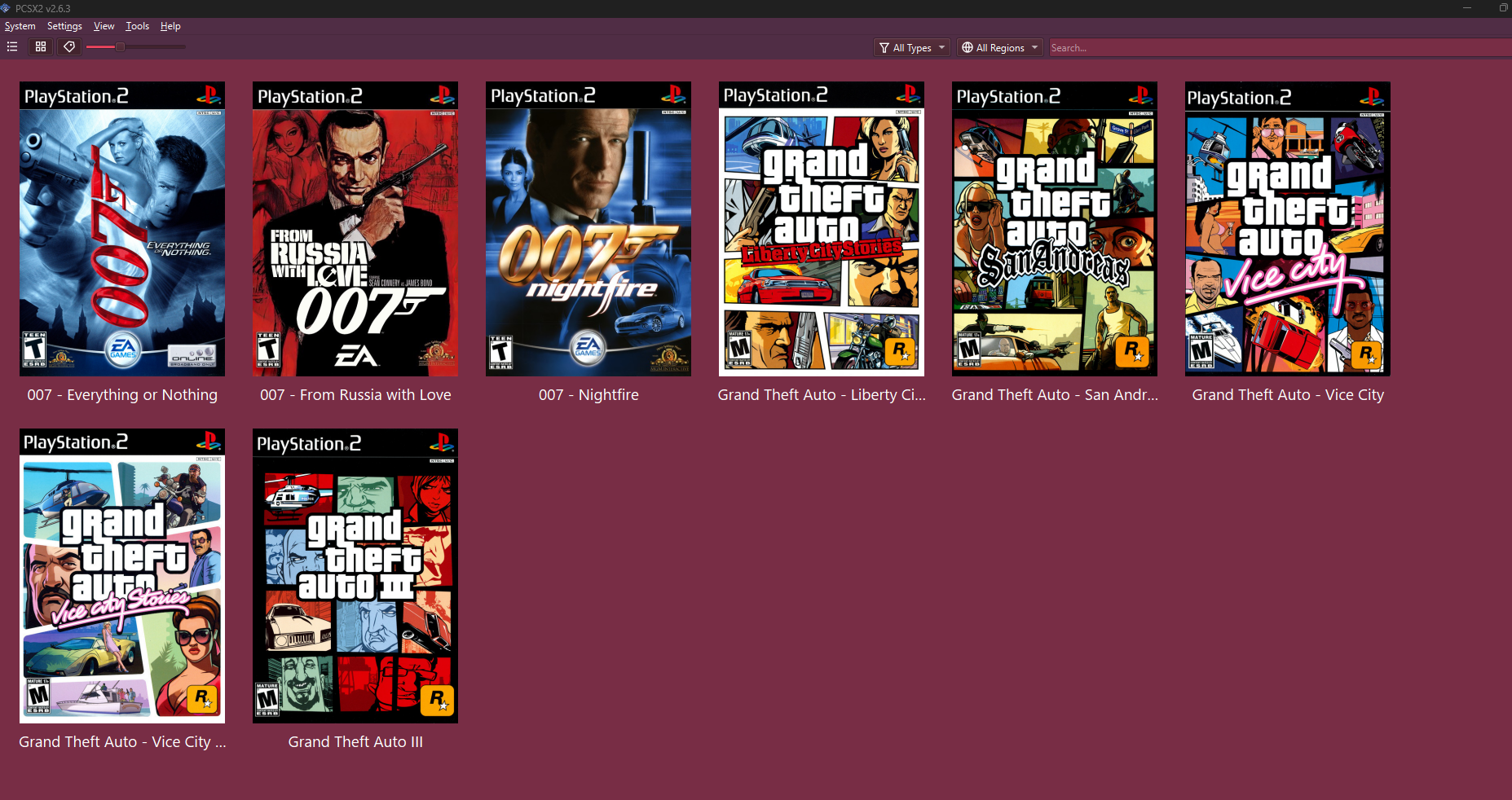Screen dimensions: 1512x800
Task: Select the Vice City Stories cover
Action: point(122,576)
